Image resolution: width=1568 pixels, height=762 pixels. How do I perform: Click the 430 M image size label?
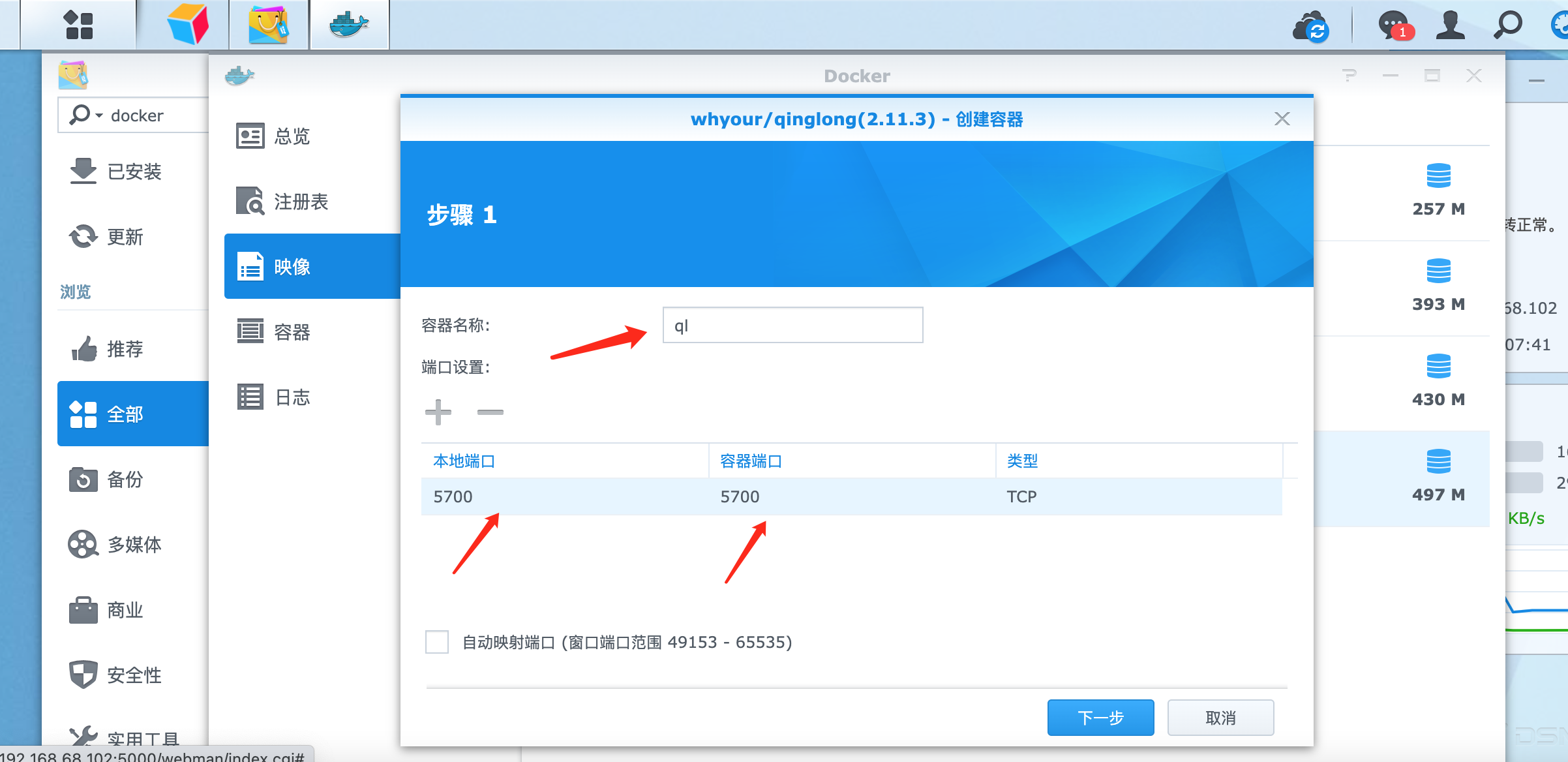click(x=1439, y=399)
